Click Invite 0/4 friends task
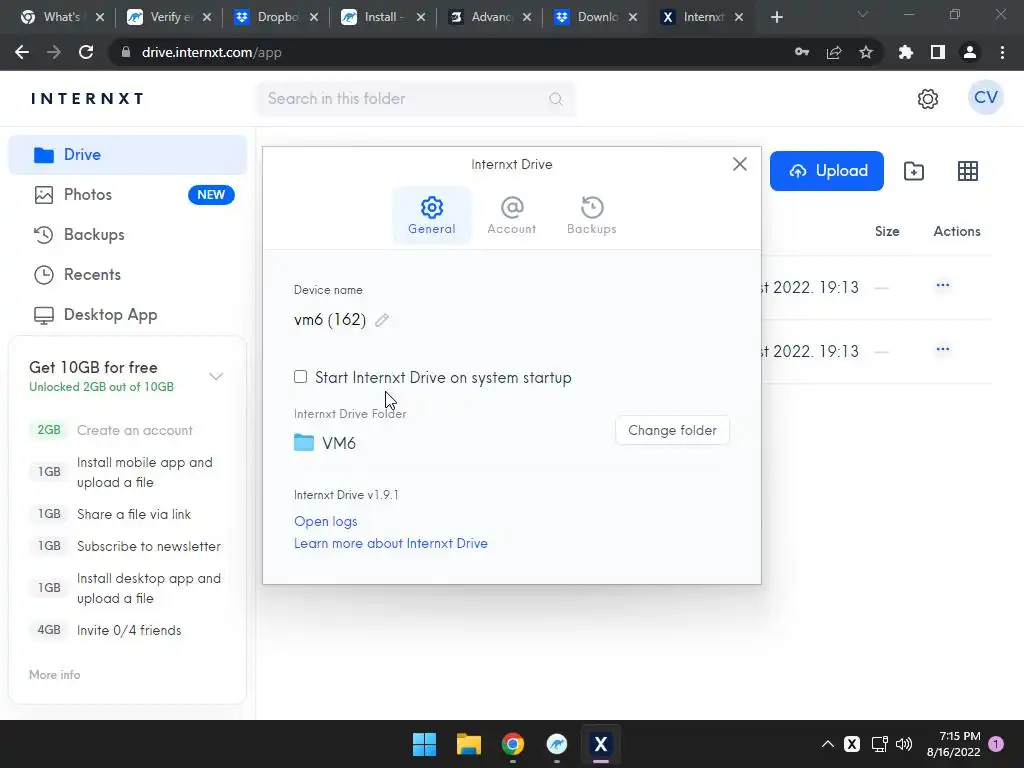The height and width of the screenshot is (768, 1024). click(x=129, y=630)
